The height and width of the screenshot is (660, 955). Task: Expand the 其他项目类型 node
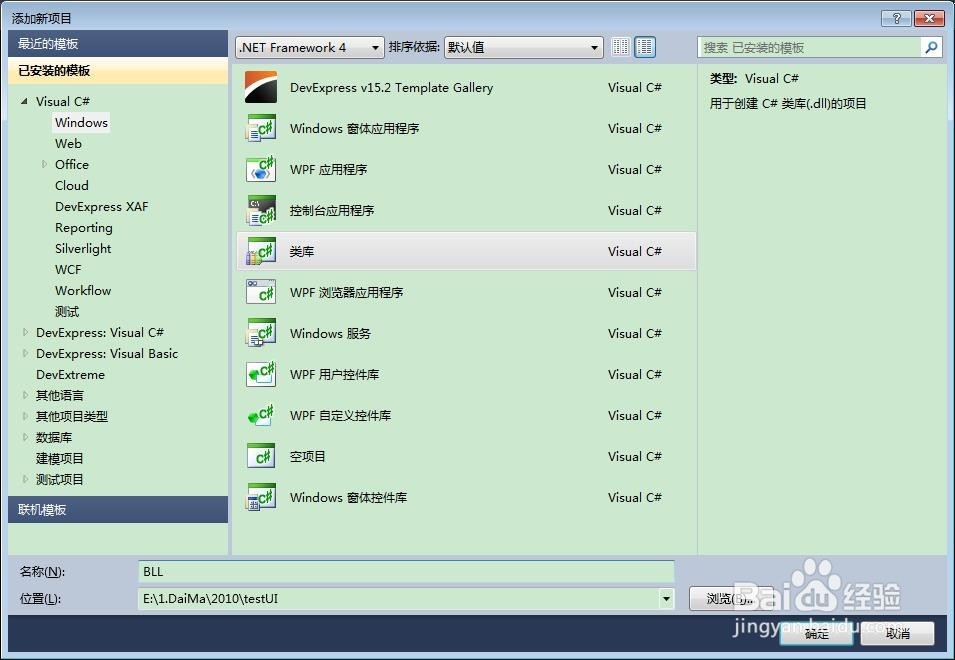(25, 416)
